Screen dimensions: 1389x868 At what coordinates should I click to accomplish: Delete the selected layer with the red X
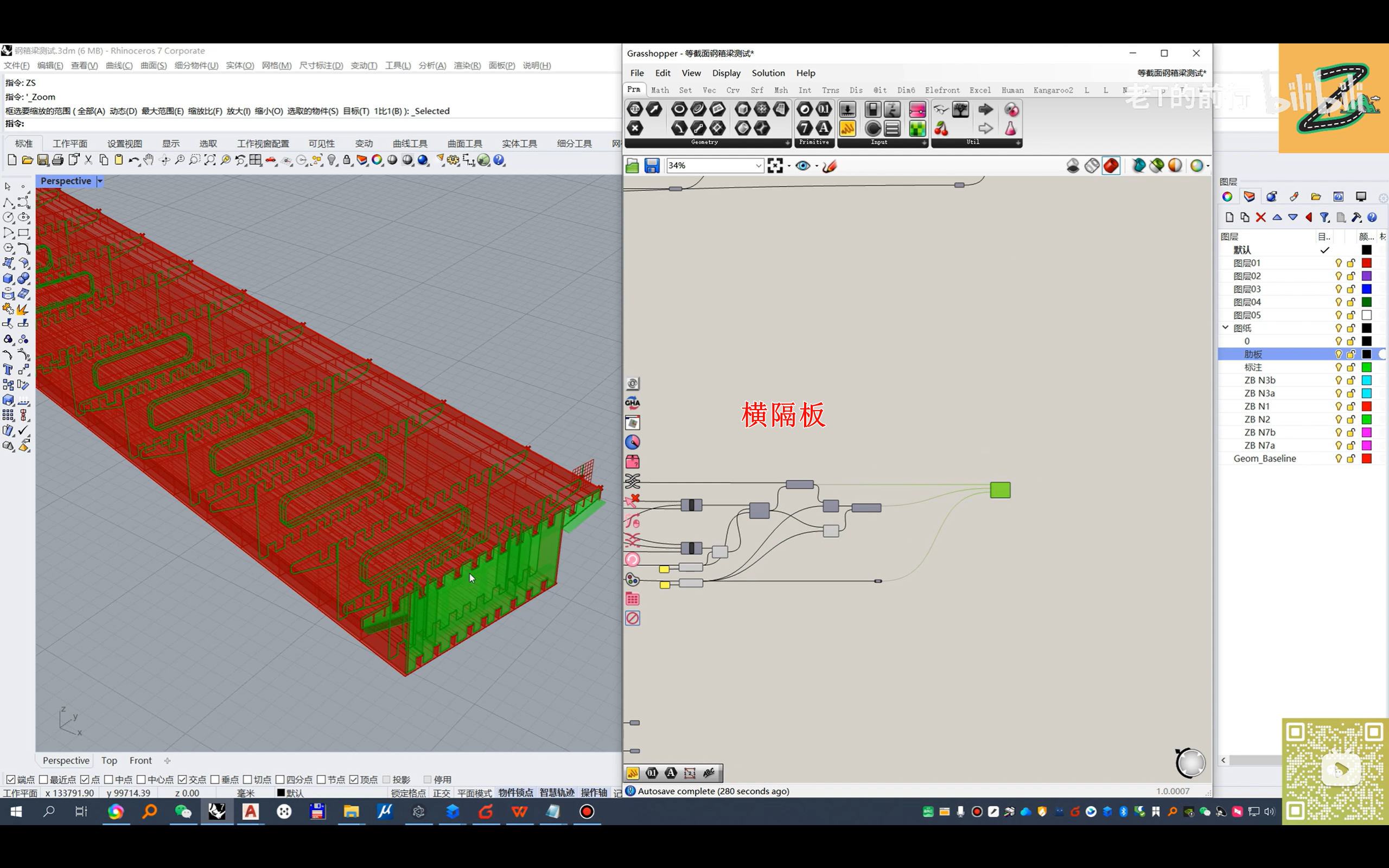1260,218
